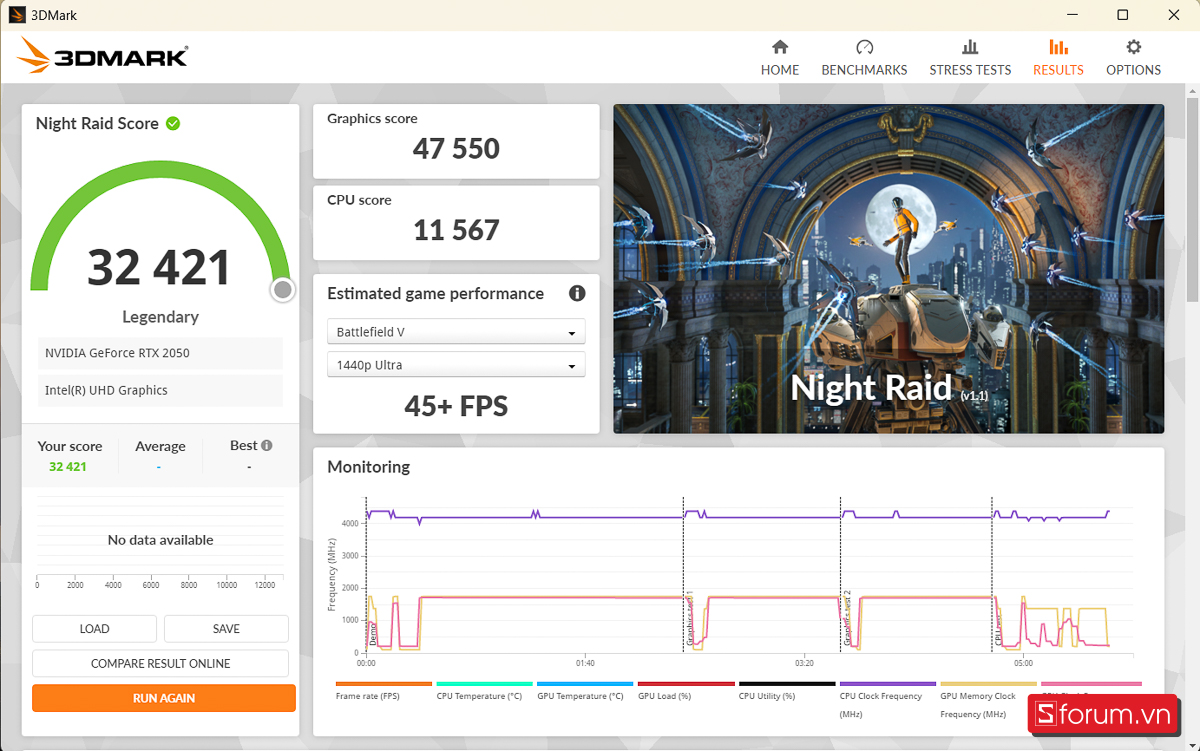
Task: Click the 45+ FPS estimate
Action: 456,406
